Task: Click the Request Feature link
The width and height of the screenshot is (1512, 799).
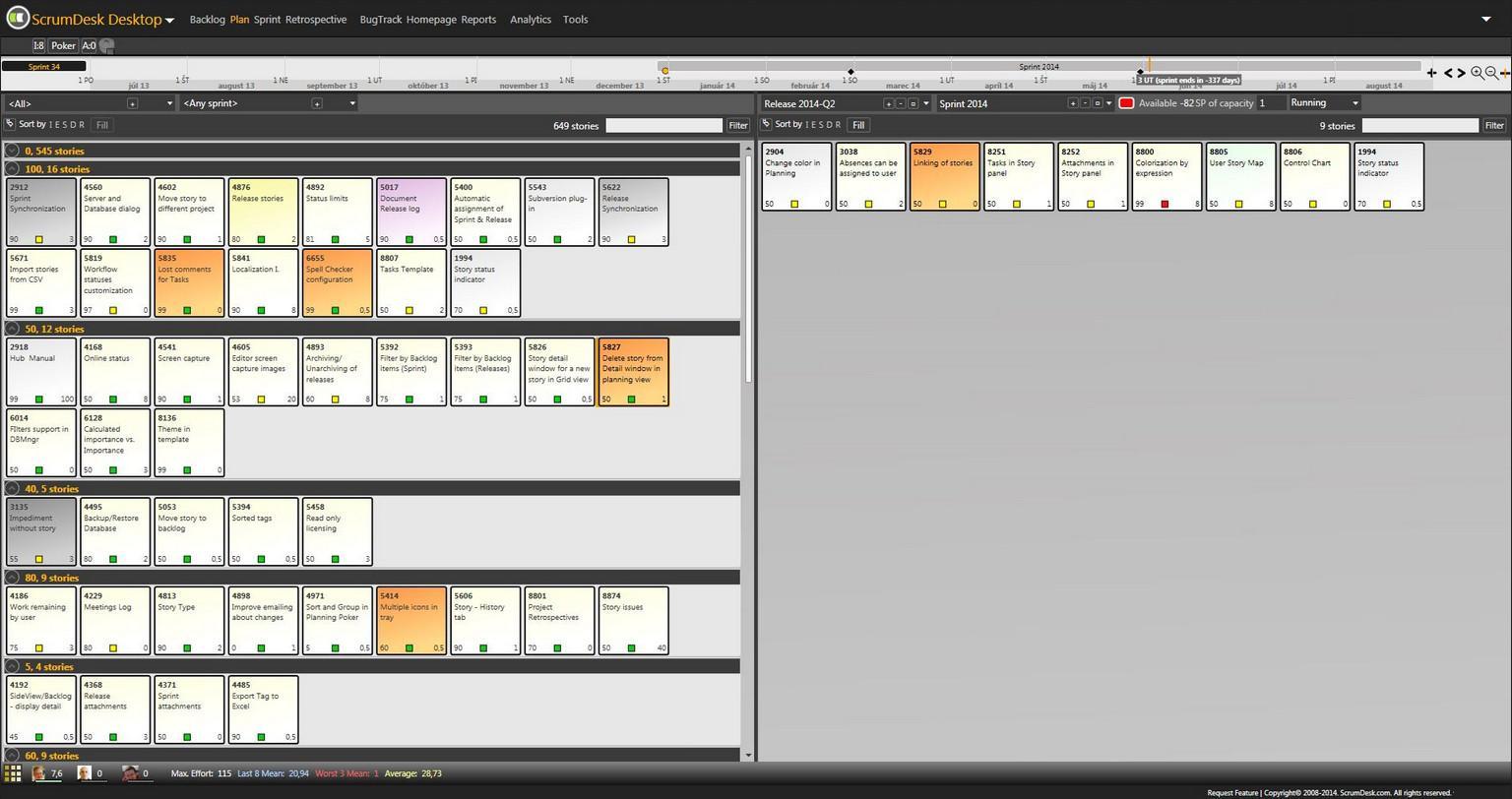Action: [1232, 792]
